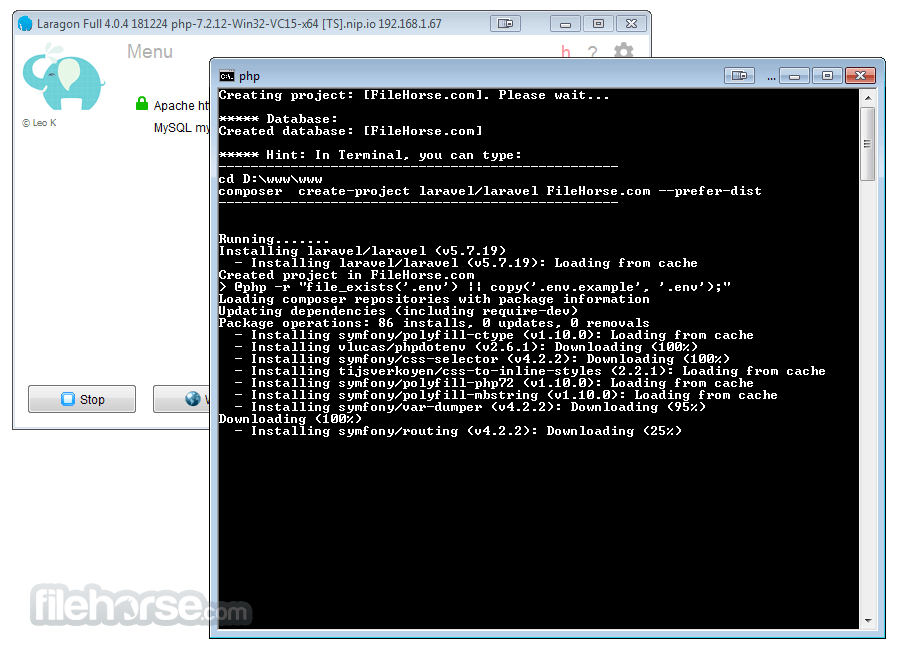Click the Laragon elephant logo
Viewport: 898px width, 656px height.
pos(63,77)
